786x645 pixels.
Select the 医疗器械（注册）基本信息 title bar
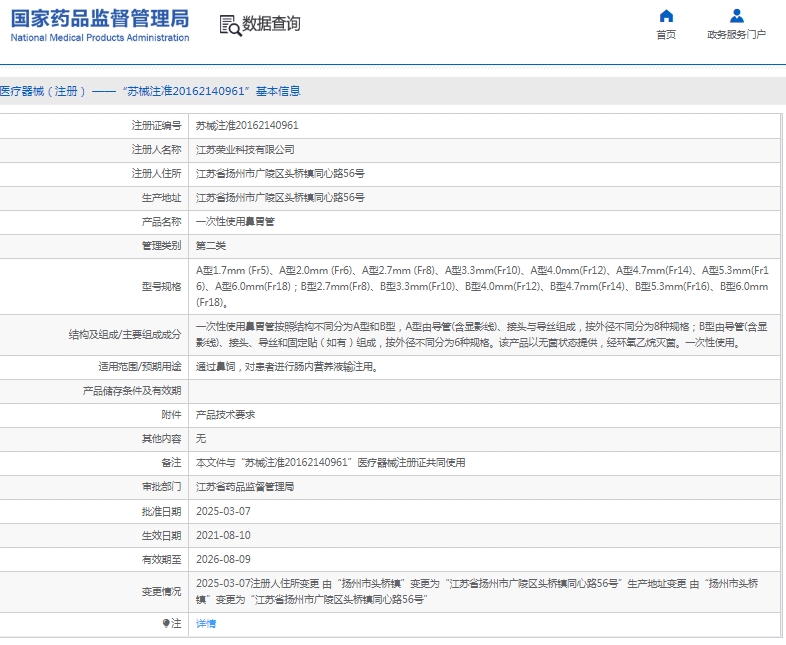pyautogui.click(x=393, y=91)
